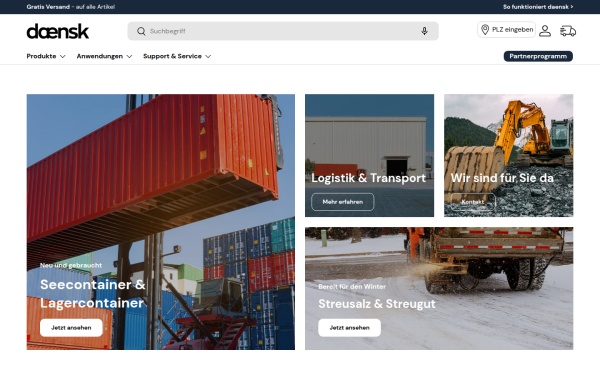Image resolution: width=600 pixels, height=375 pixels.
Task: Activate voice search microphone icon
Action: click(x=424, y=31)
